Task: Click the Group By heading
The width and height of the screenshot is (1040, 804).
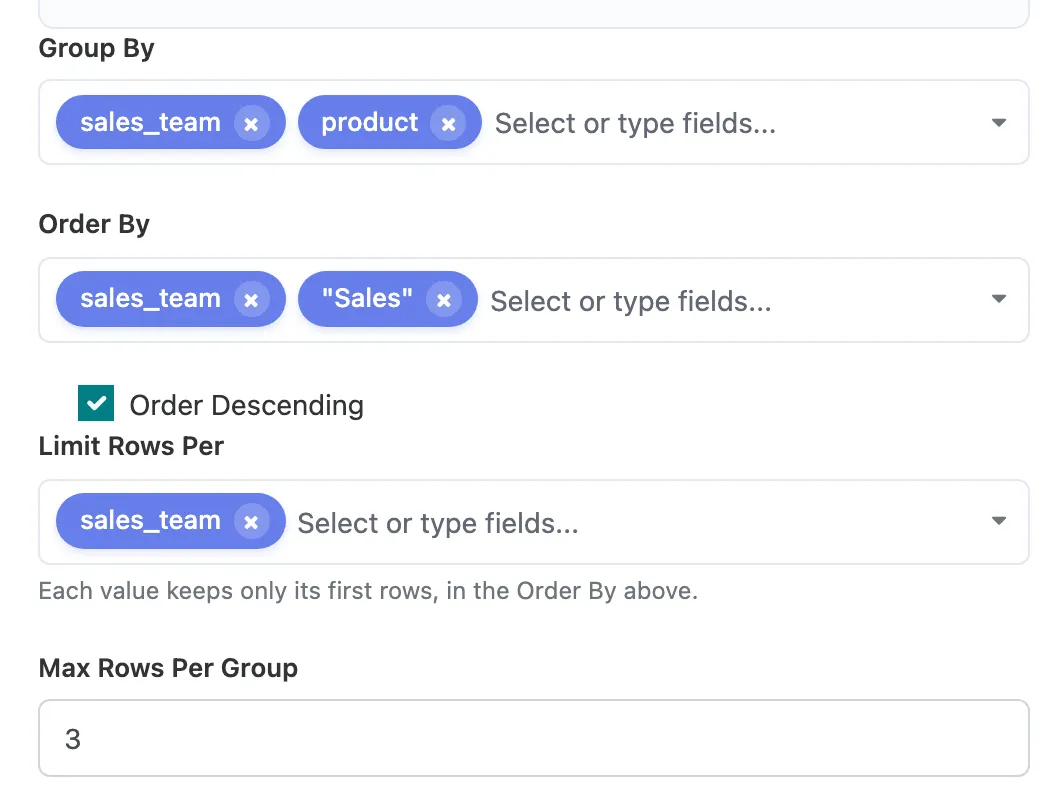Action: [97, 48]
